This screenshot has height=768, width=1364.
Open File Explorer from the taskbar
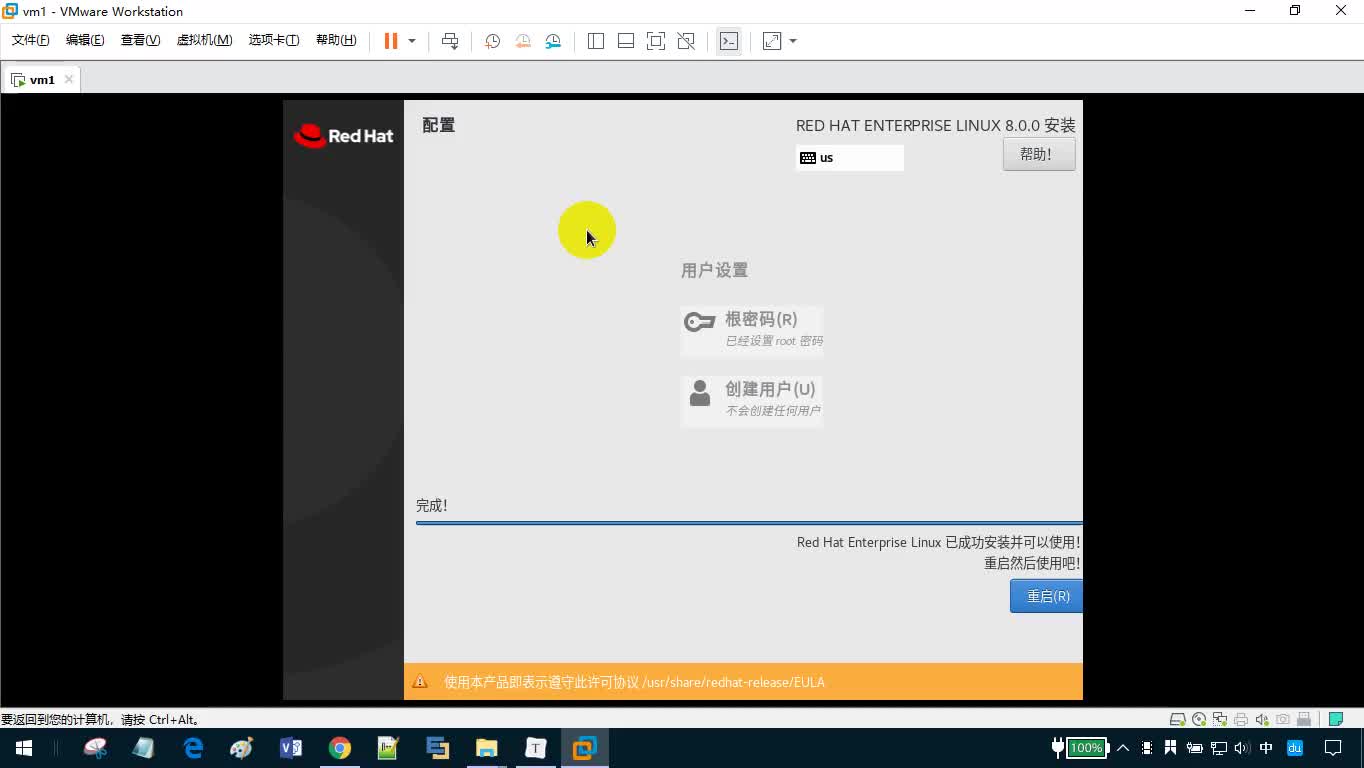tap(487, 748)
